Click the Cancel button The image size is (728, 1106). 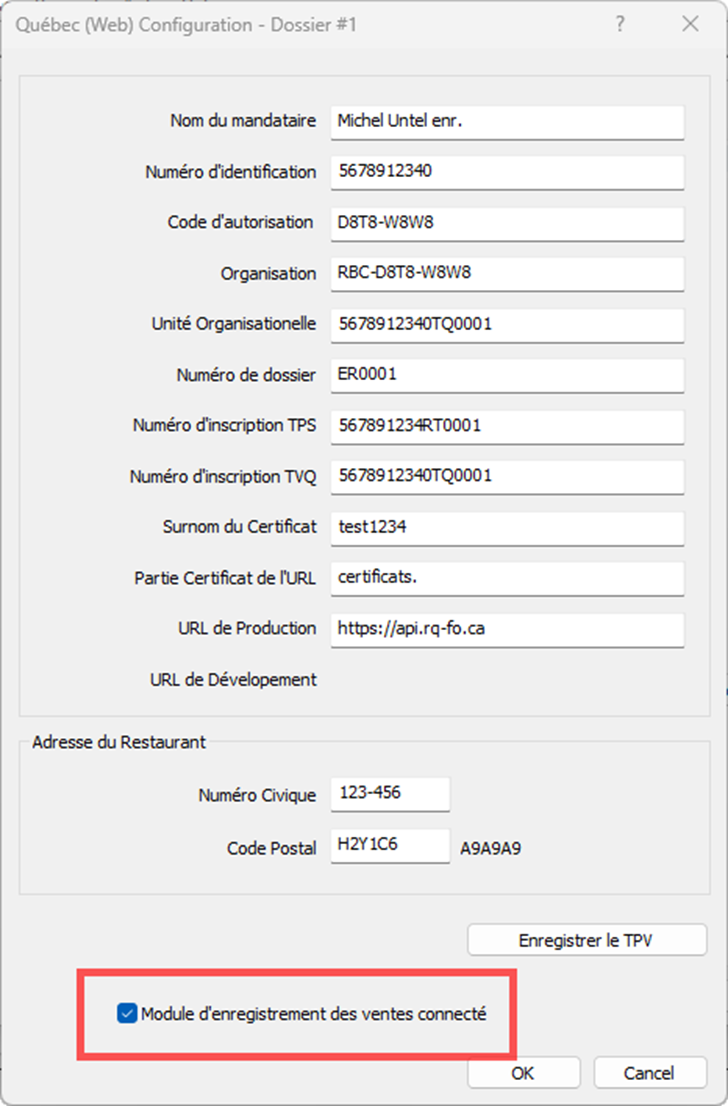(x=650, y=1073)
